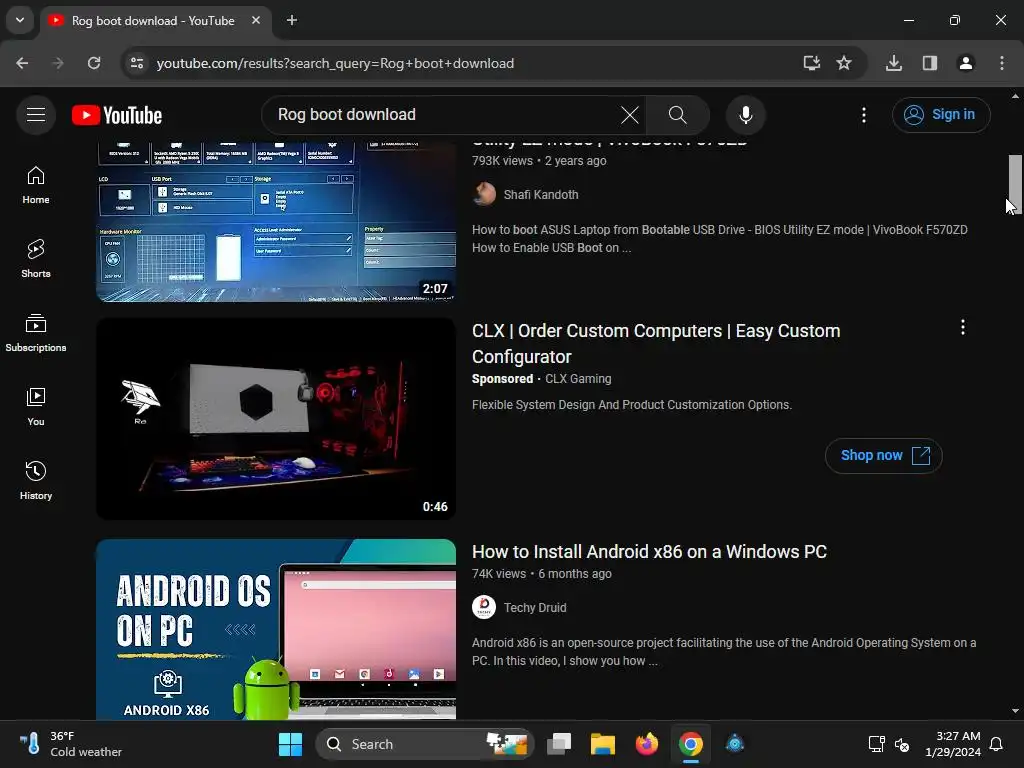Go back in browser

(x=22, y=63)
